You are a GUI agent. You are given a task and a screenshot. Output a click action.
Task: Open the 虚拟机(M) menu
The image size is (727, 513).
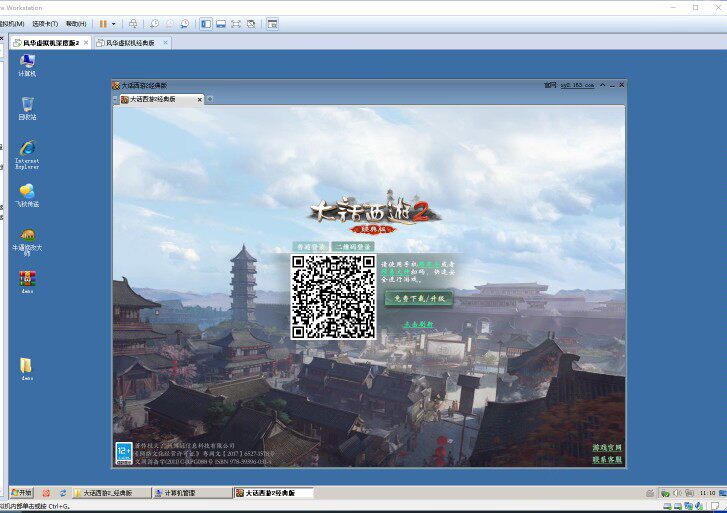pos(12,24)
